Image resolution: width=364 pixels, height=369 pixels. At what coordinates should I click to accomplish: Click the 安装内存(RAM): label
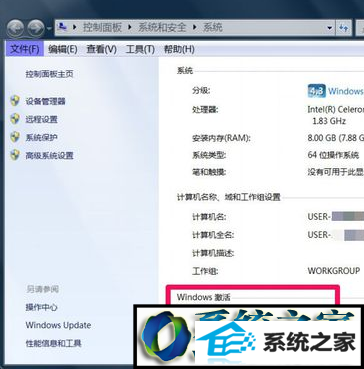(x=221, y=138)
